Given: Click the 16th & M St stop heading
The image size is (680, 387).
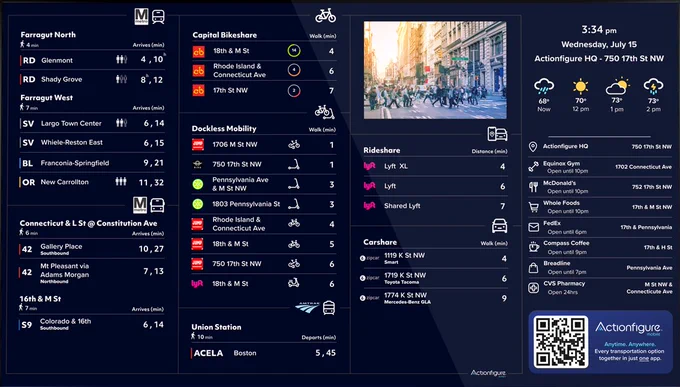Looking at the screenshot, I should [40, 299].
